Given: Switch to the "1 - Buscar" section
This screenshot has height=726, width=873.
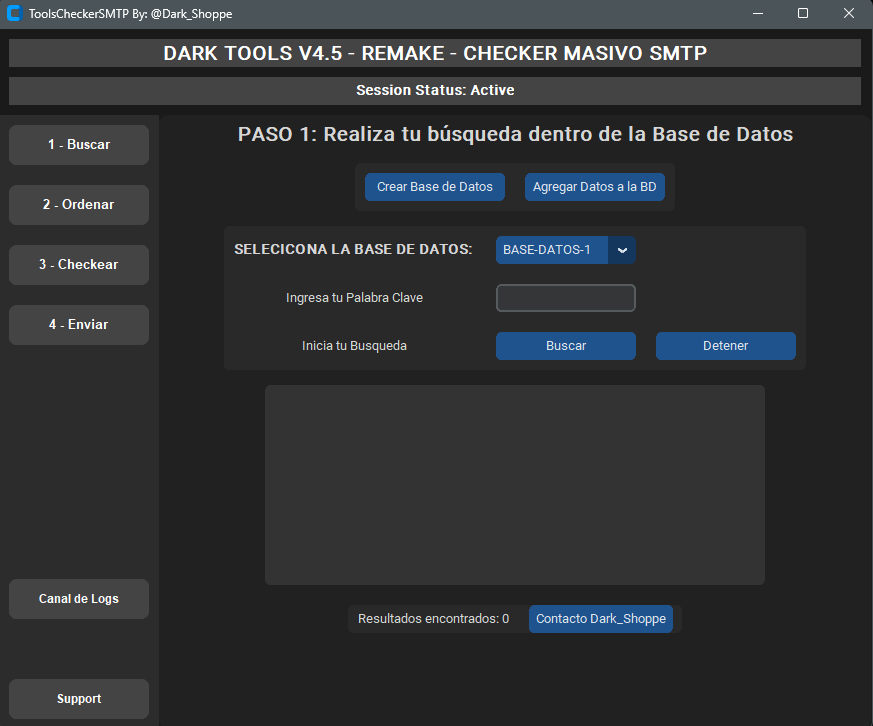Looking at the screenshot, I should (78, 144).
